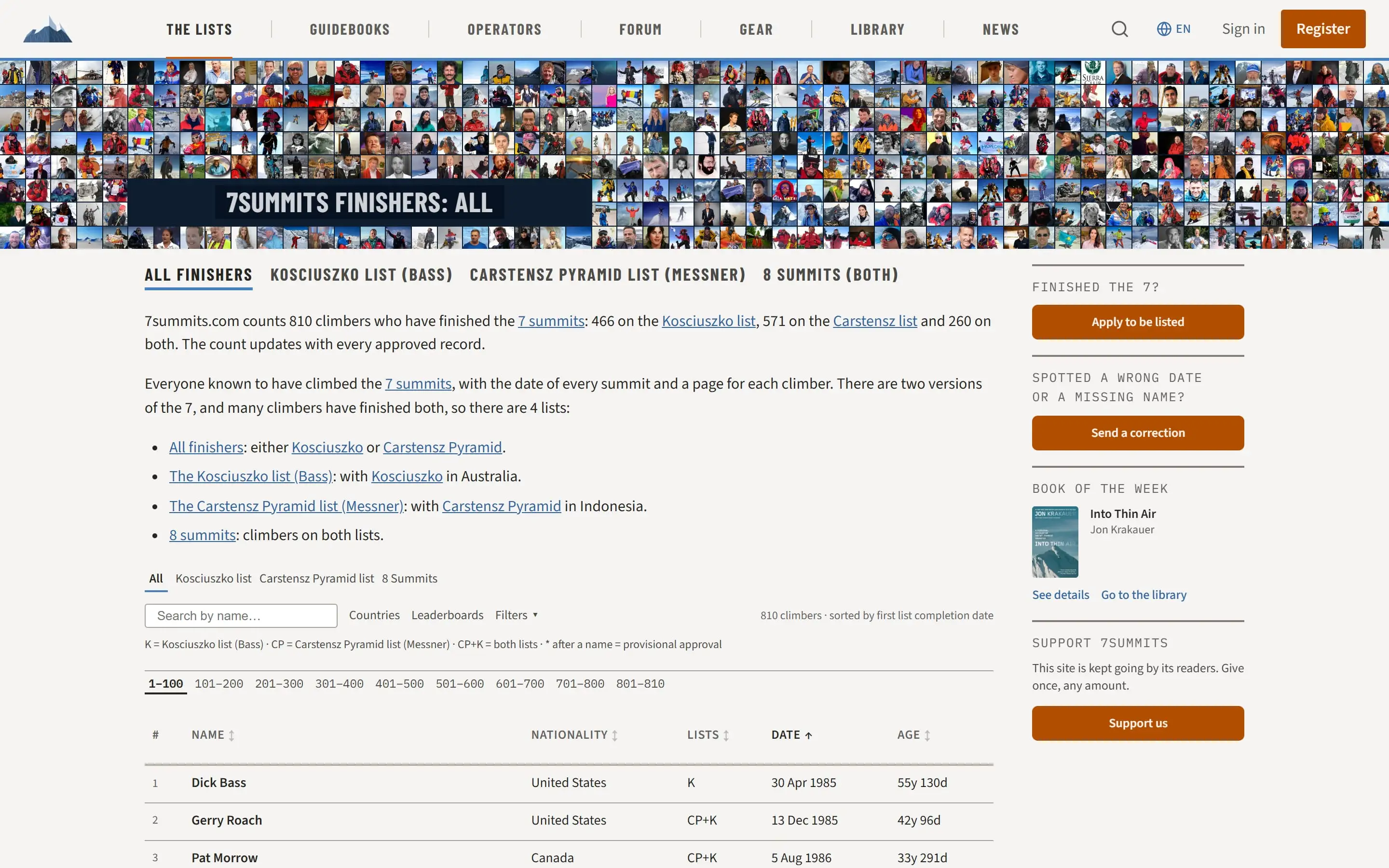Open the See details link
Screen dimensions: 1389x868
[1060, 595]
